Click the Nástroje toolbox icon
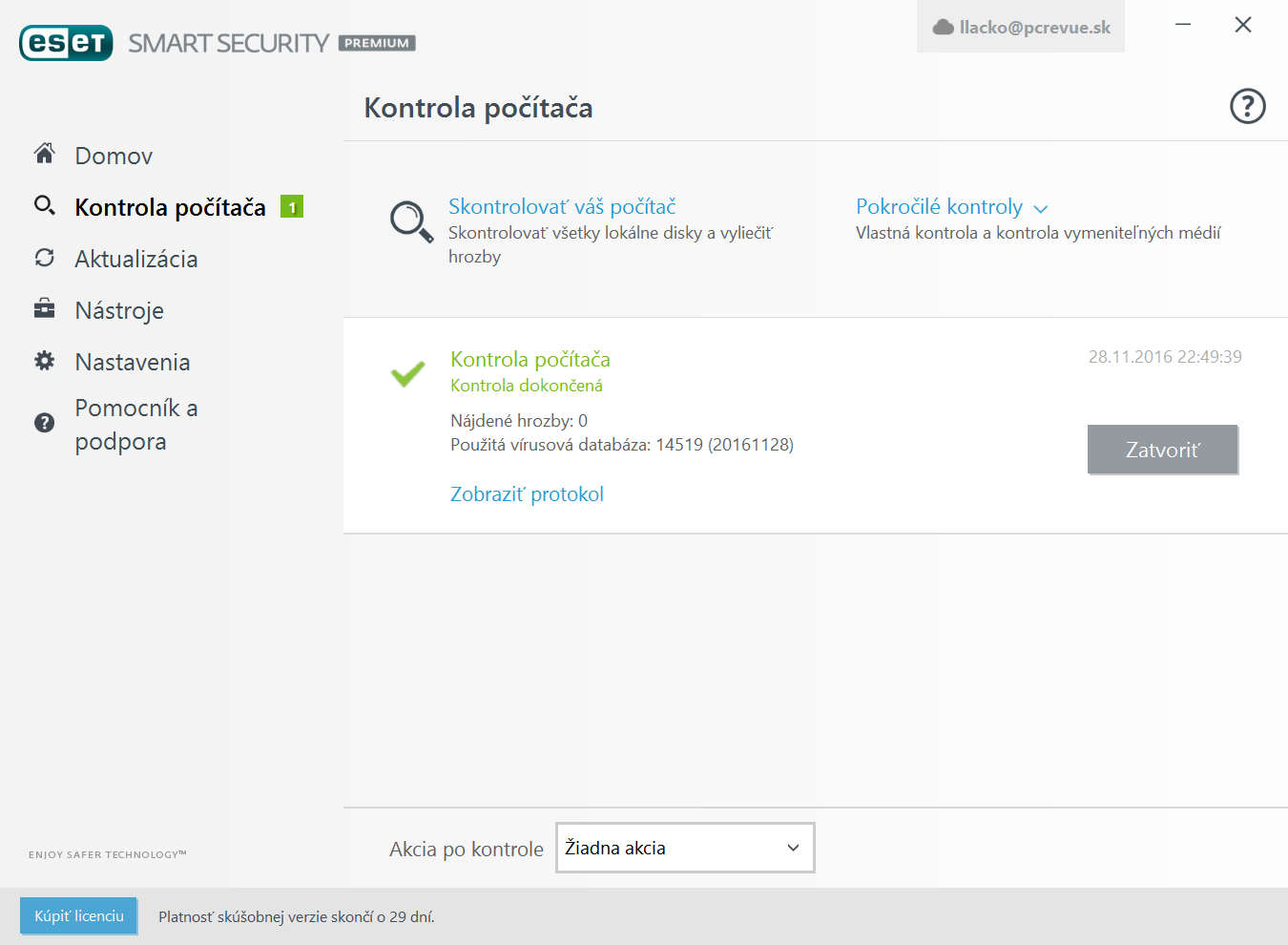Screen dimensions: 1288x945 click(44, 308)
